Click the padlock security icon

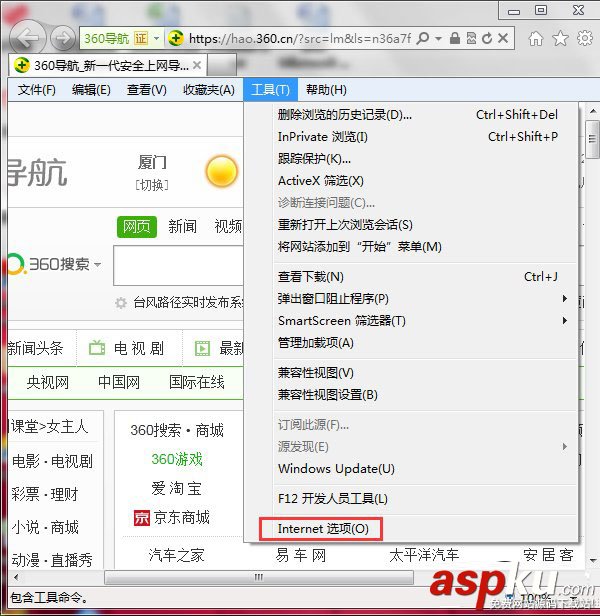pyautogui.click(x=455, y=38)
